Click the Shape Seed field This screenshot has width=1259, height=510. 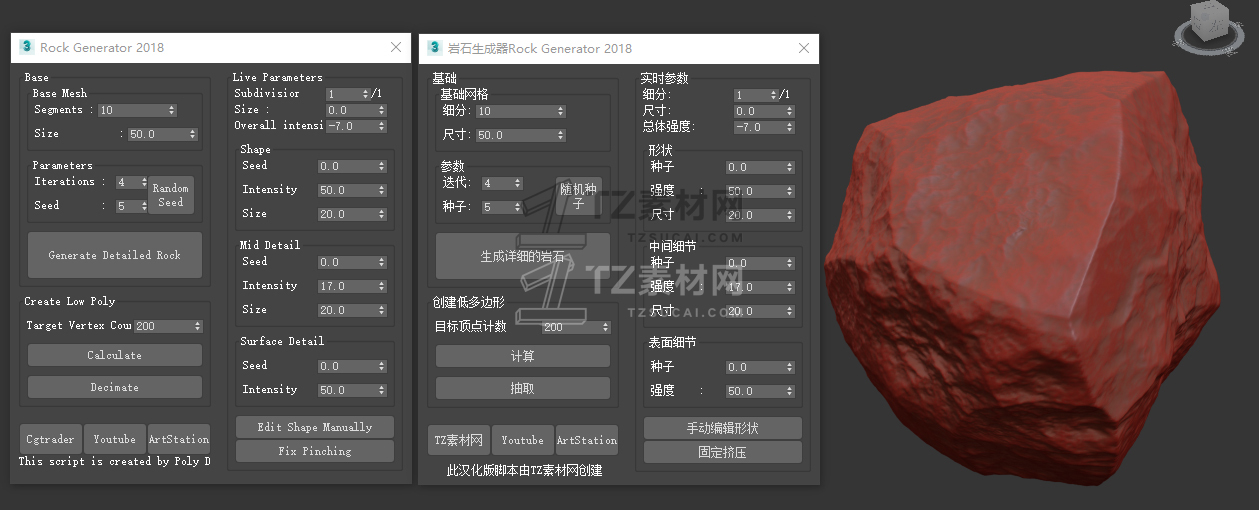347,166
